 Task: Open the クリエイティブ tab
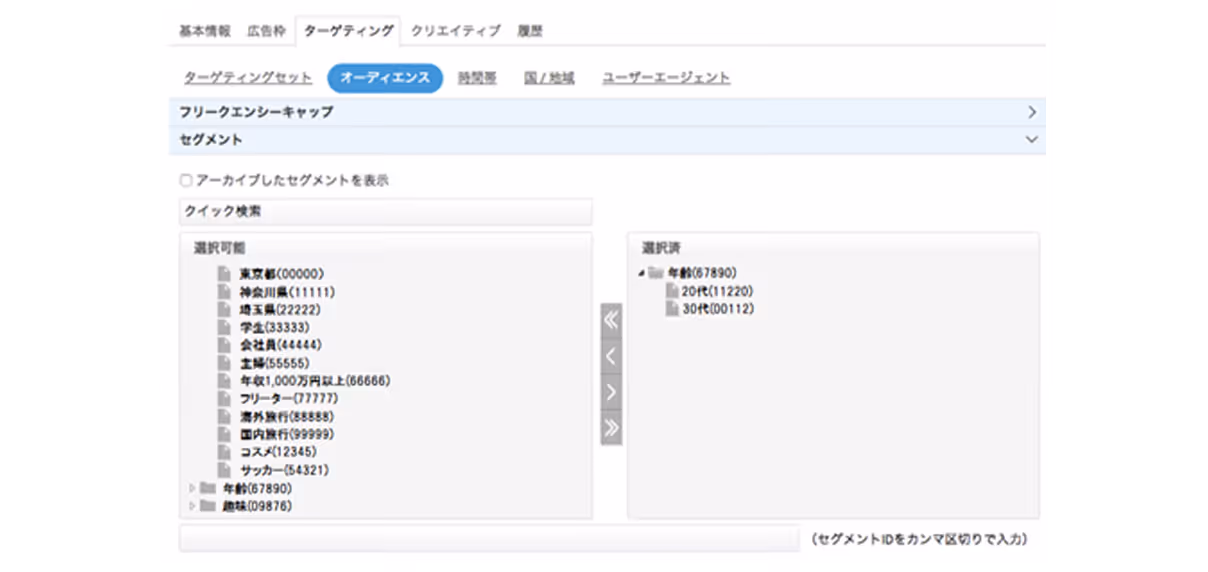456,31
